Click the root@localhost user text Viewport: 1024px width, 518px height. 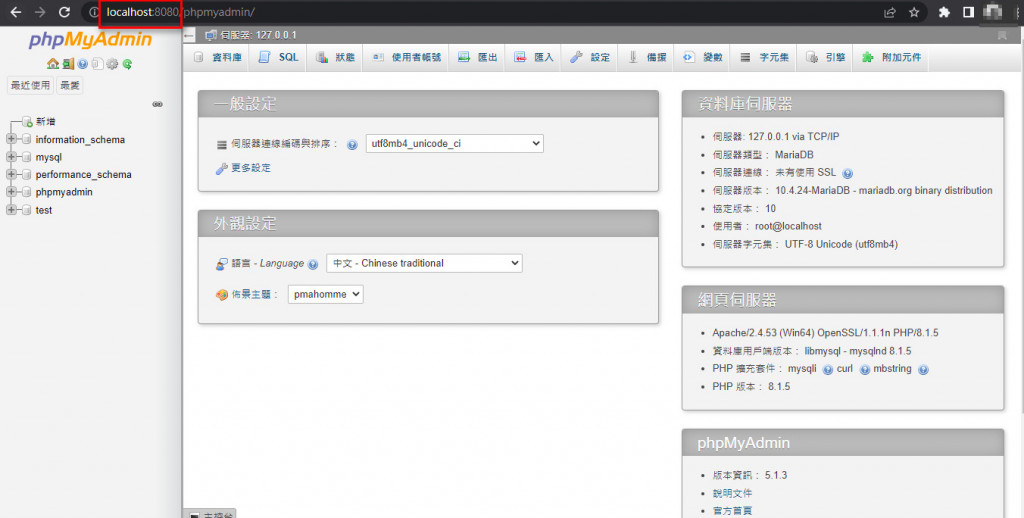point(788,226)
